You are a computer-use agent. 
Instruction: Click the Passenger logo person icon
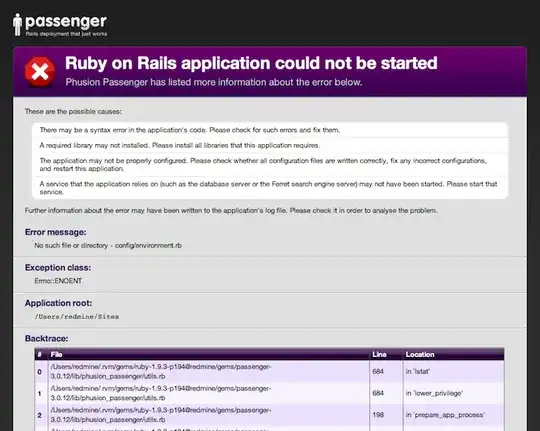point(17,24)
